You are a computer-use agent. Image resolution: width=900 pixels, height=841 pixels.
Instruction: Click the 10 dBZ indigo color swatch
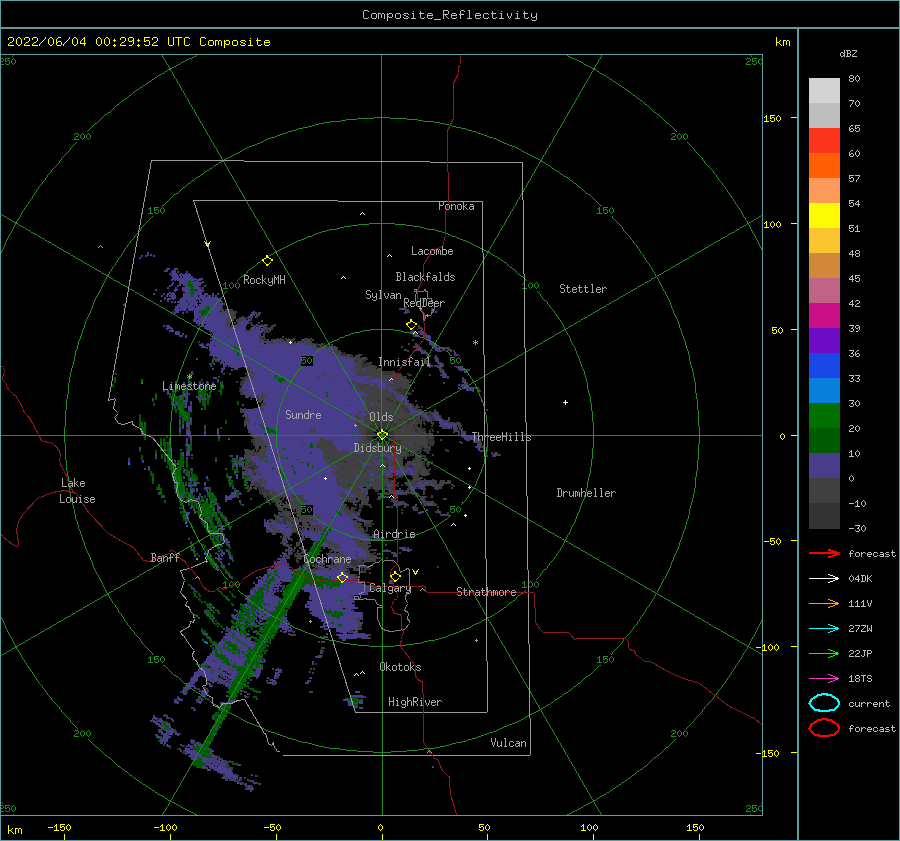[x=824, y=466]
